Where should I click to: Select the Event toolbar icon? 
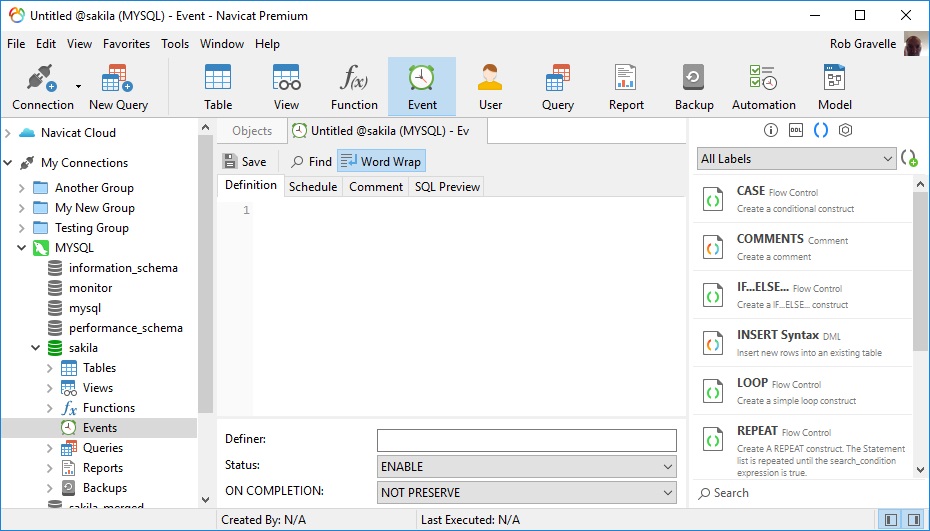(x=422, y=87)
